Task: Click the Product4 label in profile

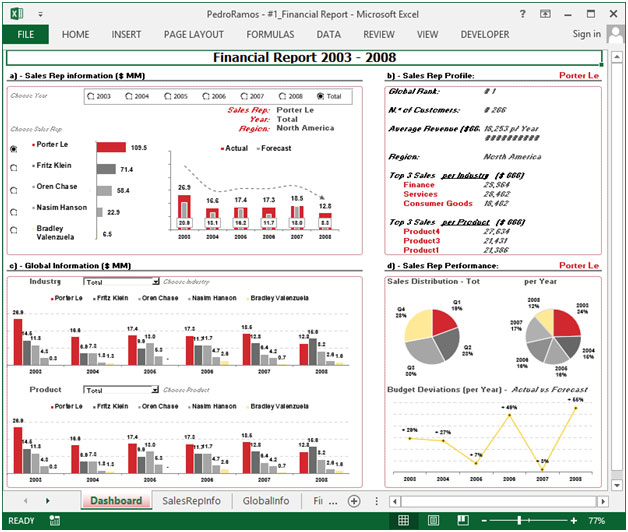Action: tap(421, 231)
